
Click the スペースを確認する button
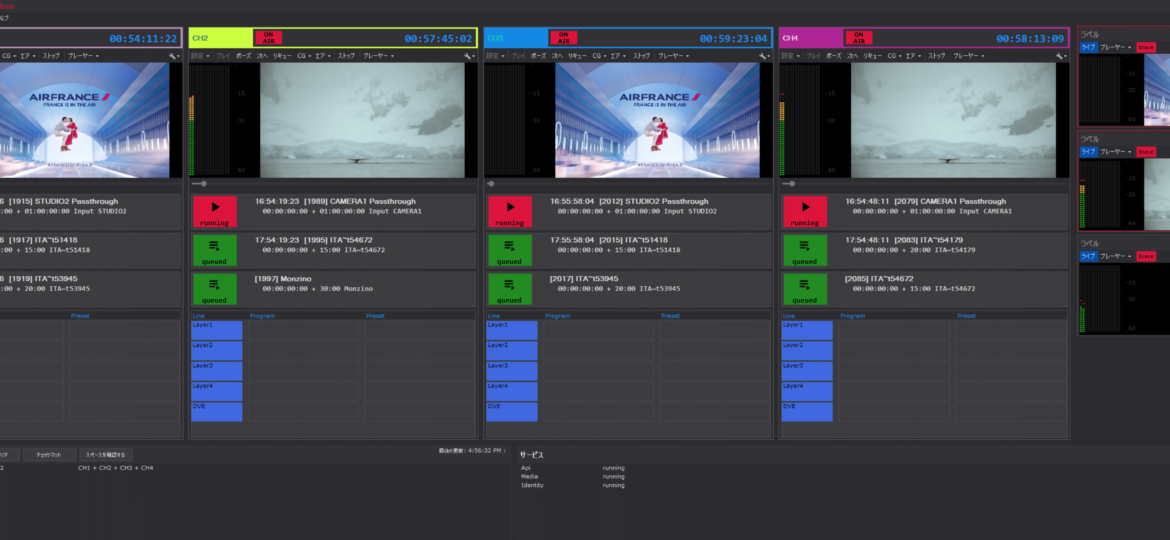107,454
